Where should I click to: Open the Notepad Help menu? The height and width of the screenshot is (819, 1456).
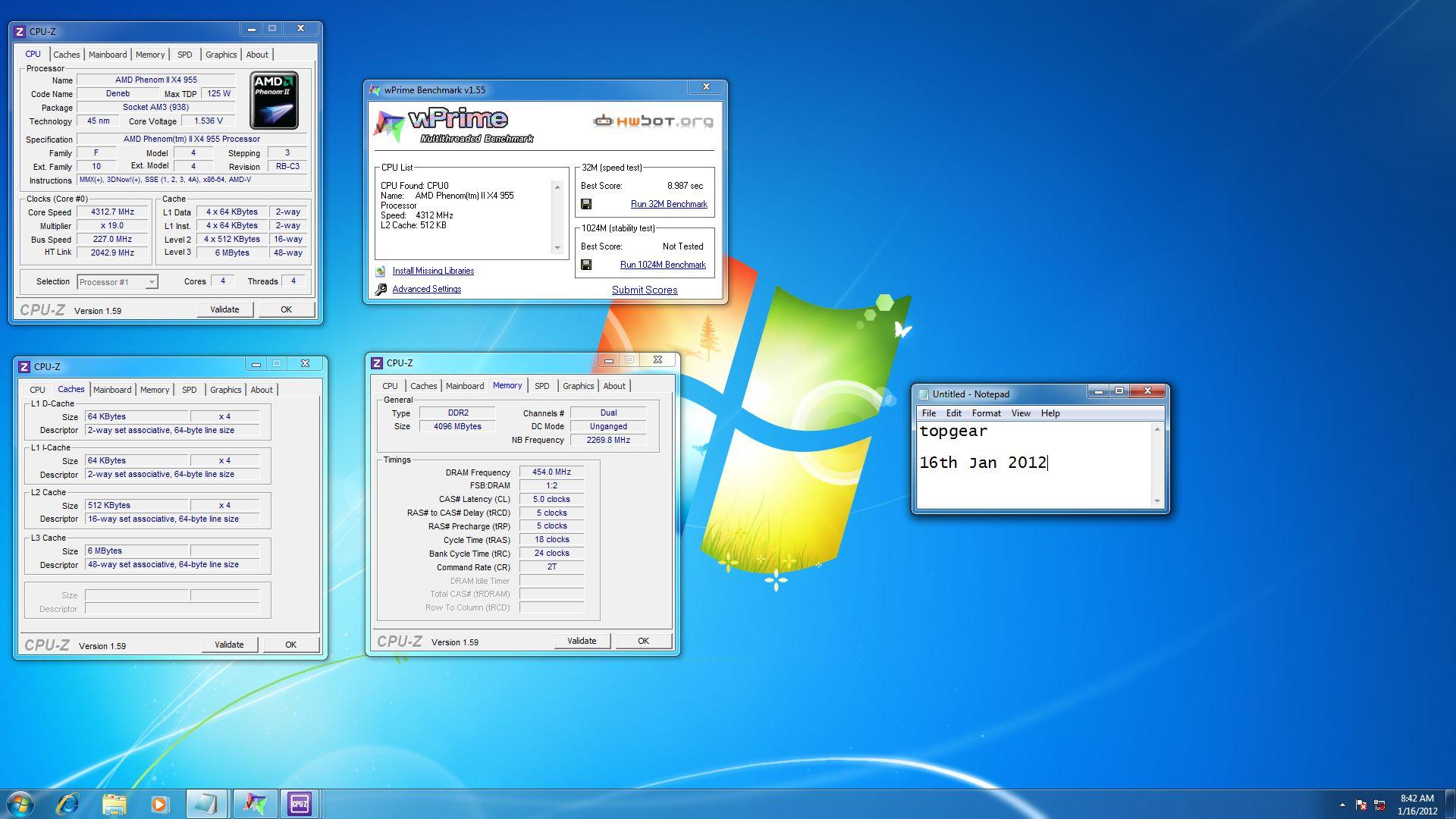pos(1050,413)
